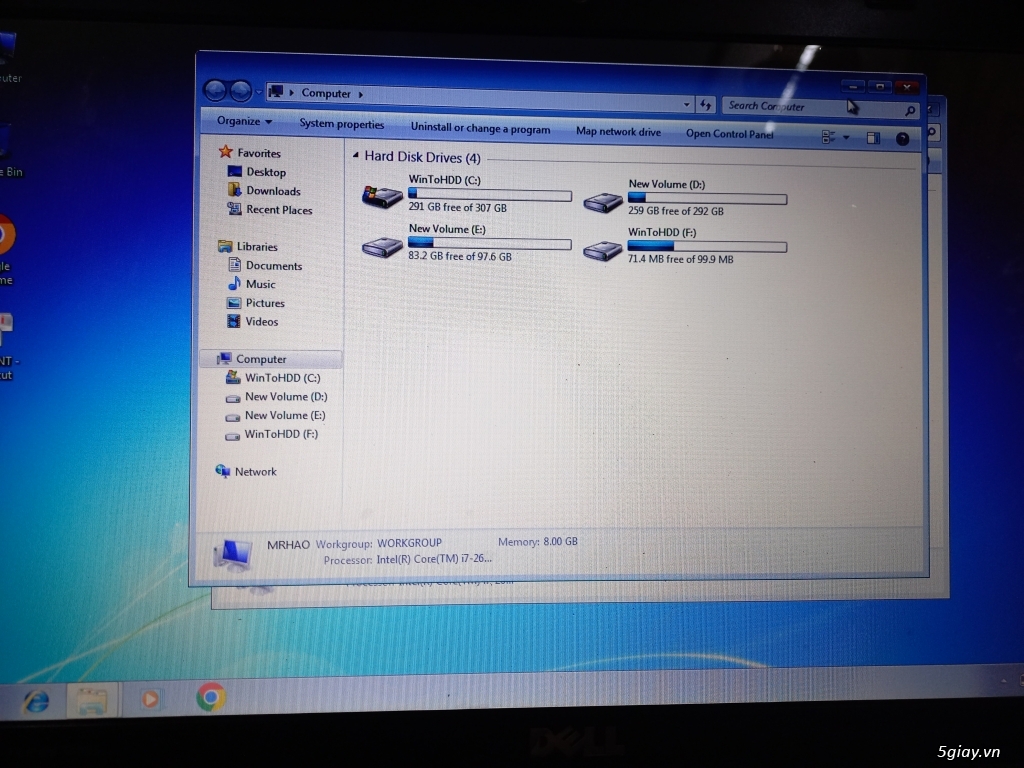Image resolution: width=1024 pixels, height=768 pixels.
Task: Select Computer in the navigation pane
Action: [x=262, y=358]
